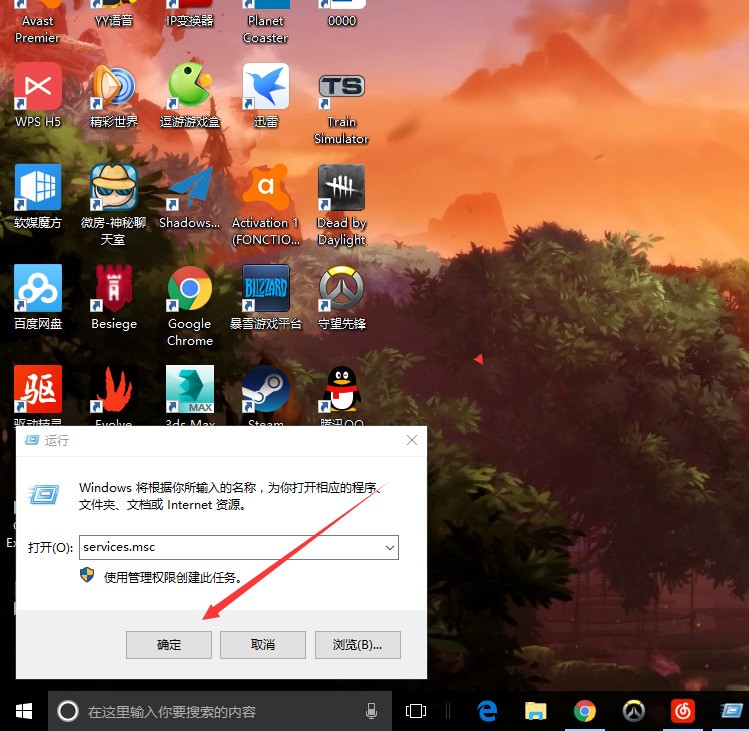This screenshot has width=749, height=731.
Task: Open the Task View button
Action: click(416, 711)
